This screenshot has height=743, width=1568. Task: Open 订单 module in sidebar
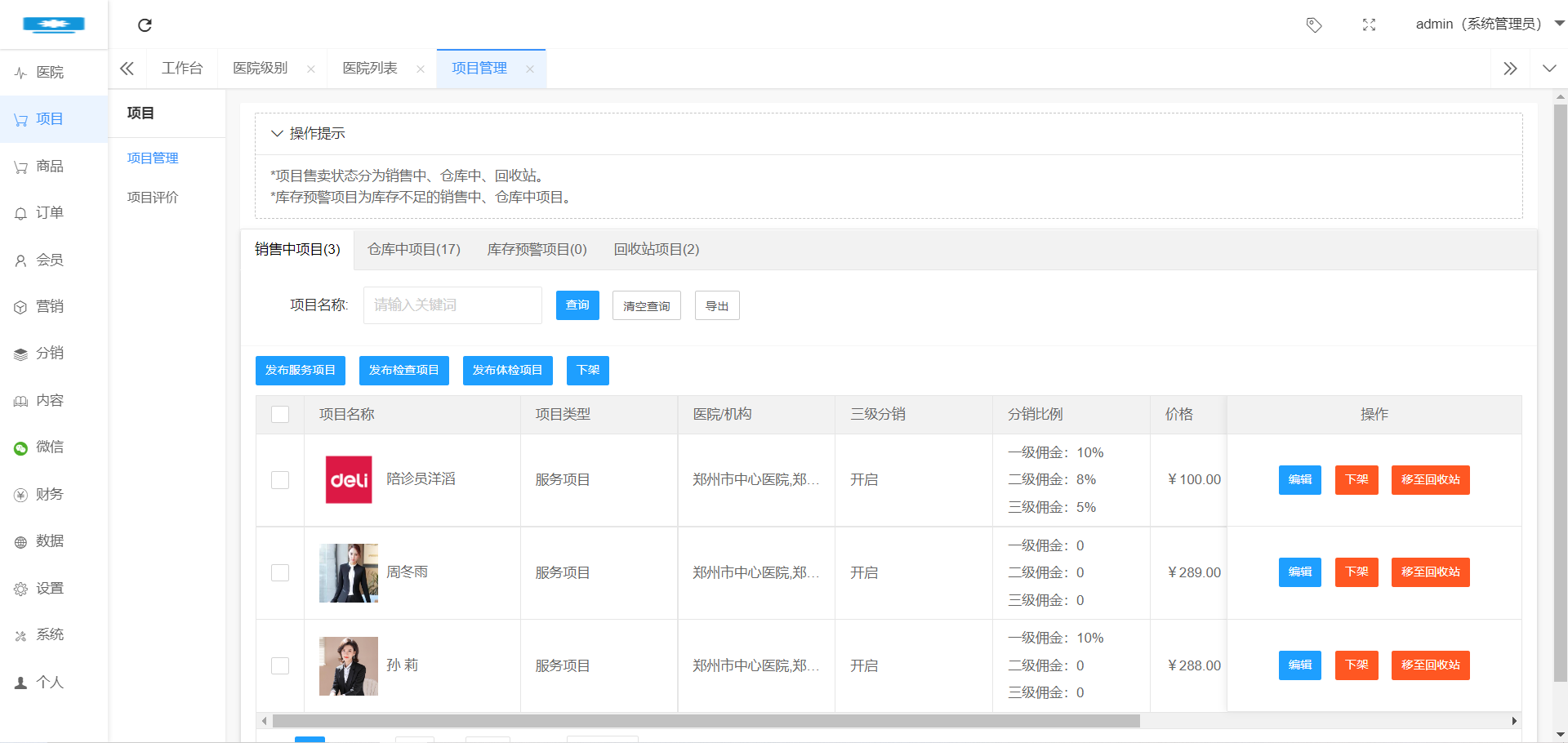(54, 213)
